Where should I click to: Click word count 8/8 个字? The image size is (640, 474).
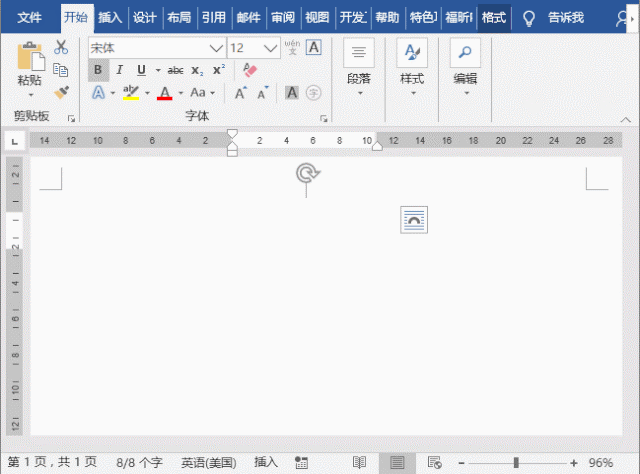coord(140,463)
